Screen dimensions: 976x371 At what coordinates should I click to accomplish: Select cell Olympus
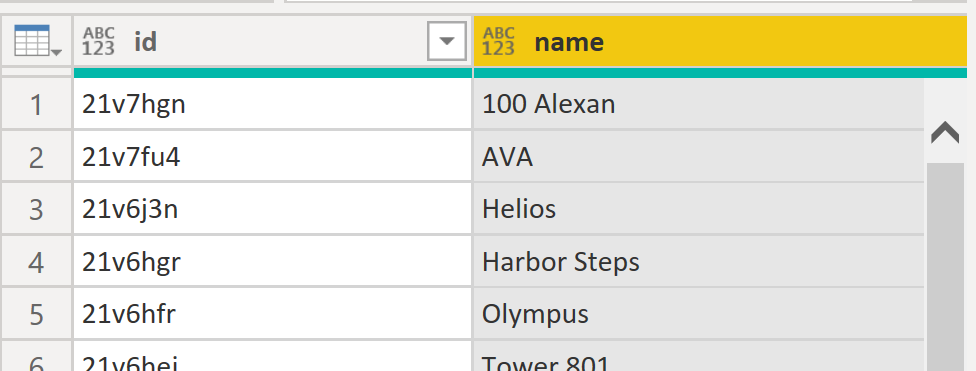[x=698, y=314]
